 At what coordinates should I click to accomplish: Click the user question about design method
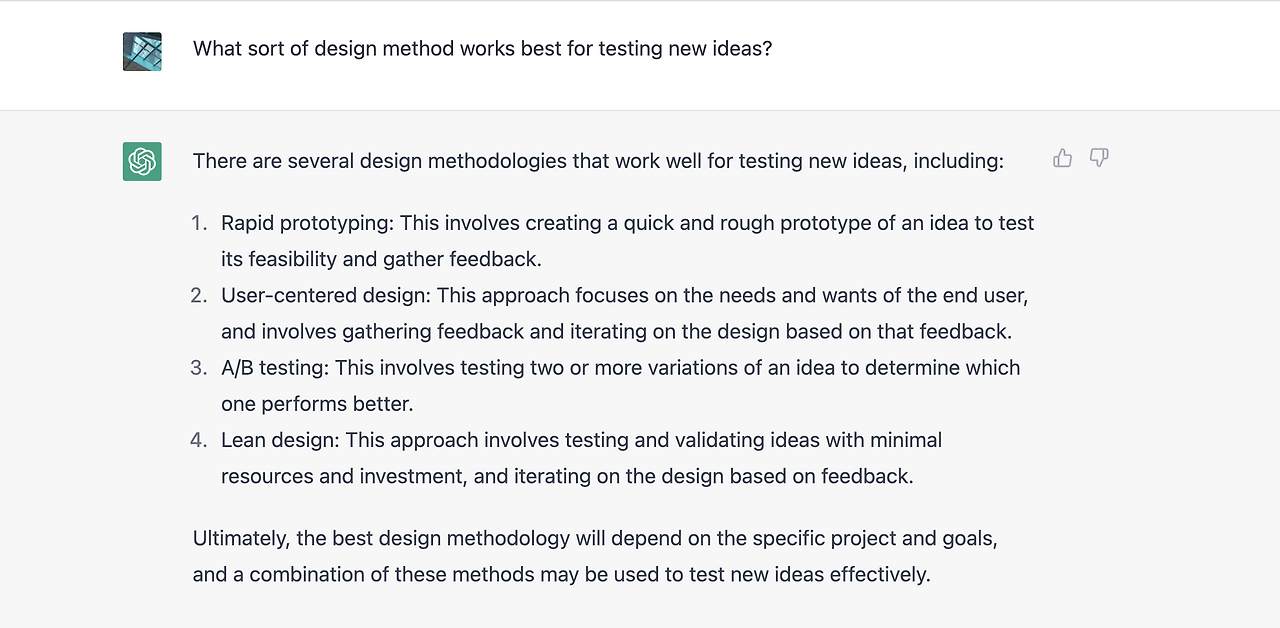pos(482,48)
